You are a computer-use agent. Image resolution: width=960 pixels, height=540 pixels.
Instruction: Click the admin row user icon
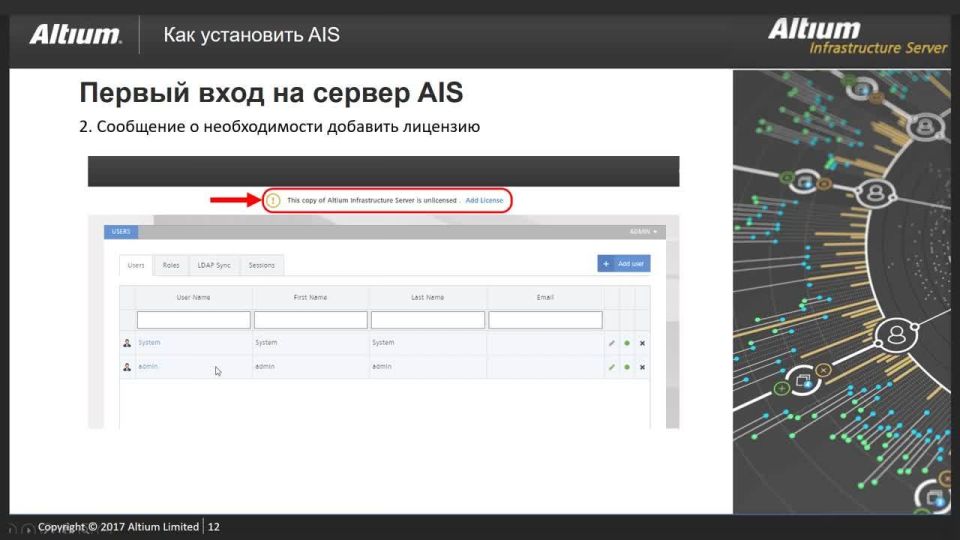(x=127, y=367)
